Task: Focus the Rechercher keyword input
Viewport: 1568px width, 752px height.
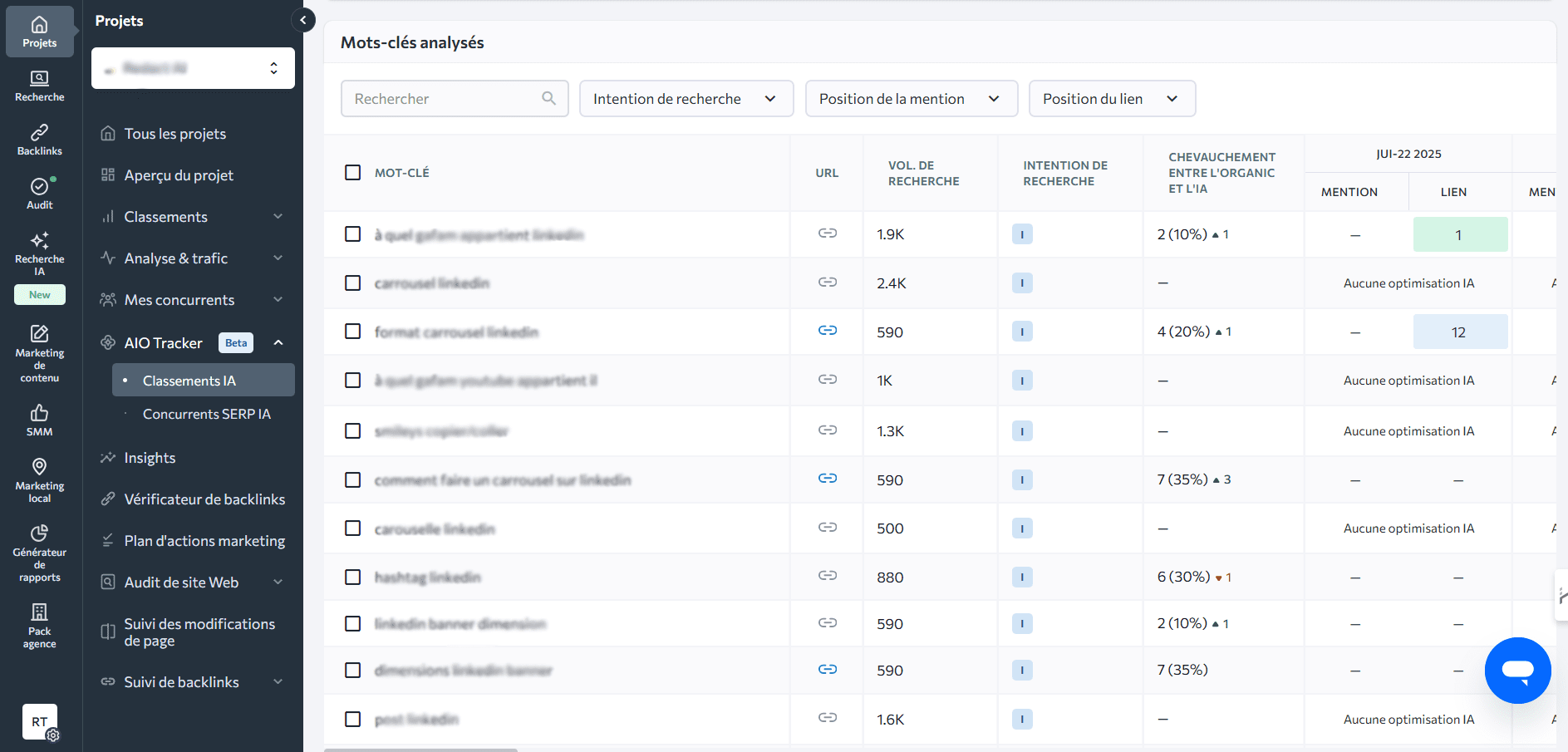Action: tap(455, 98)
